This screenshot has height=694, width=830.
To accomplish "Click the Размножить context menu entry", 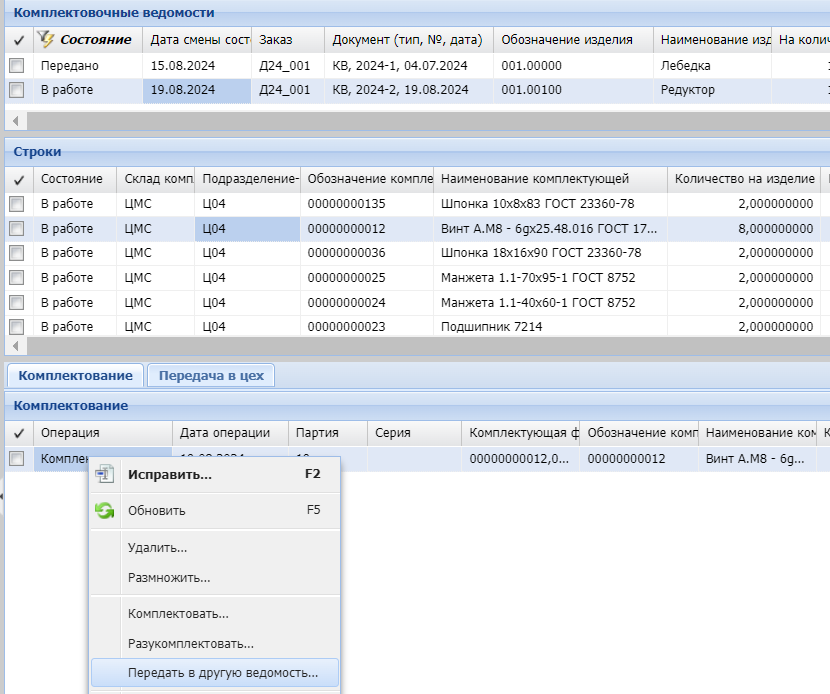I will pos(168,578).
